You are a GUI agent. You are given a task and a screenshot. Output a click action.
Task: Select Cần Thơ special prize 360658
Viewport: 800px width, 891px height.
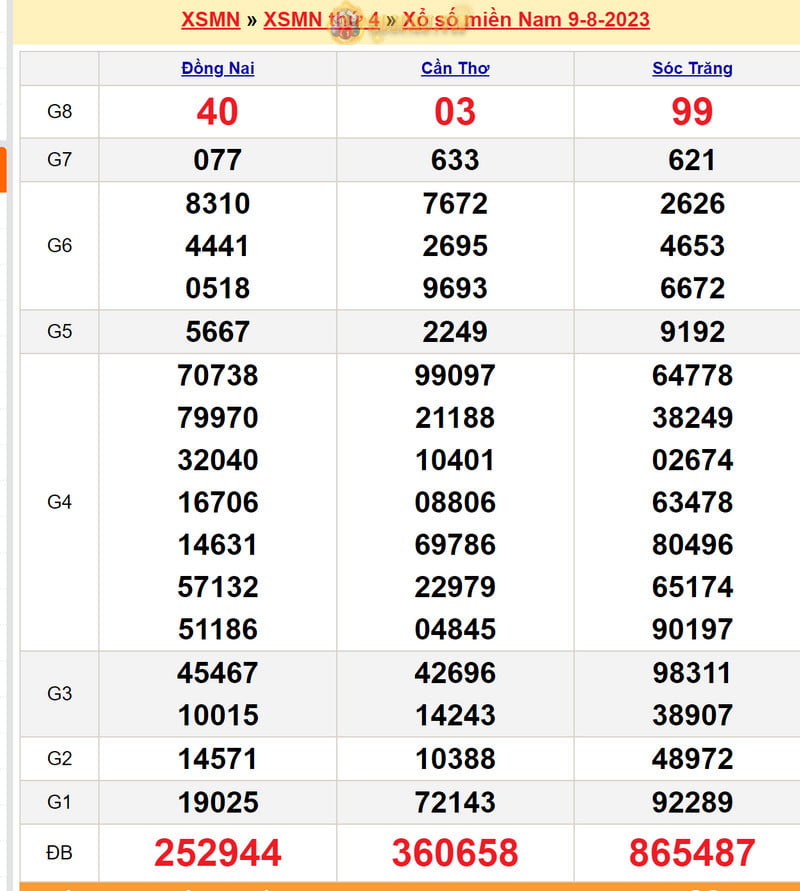pos(455,853)
